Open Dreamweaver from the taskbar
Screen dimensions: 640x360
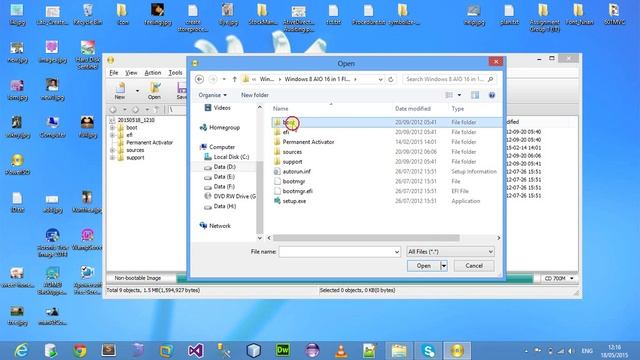(283, 350)
